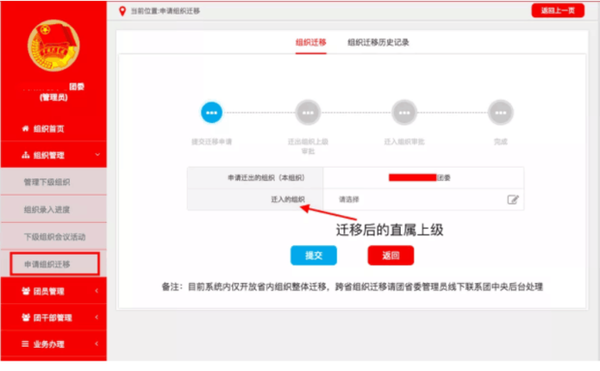Click the org-chart icon beside 组织管理
The height and width of the screenshot is (371, 600).
[25, 155]
